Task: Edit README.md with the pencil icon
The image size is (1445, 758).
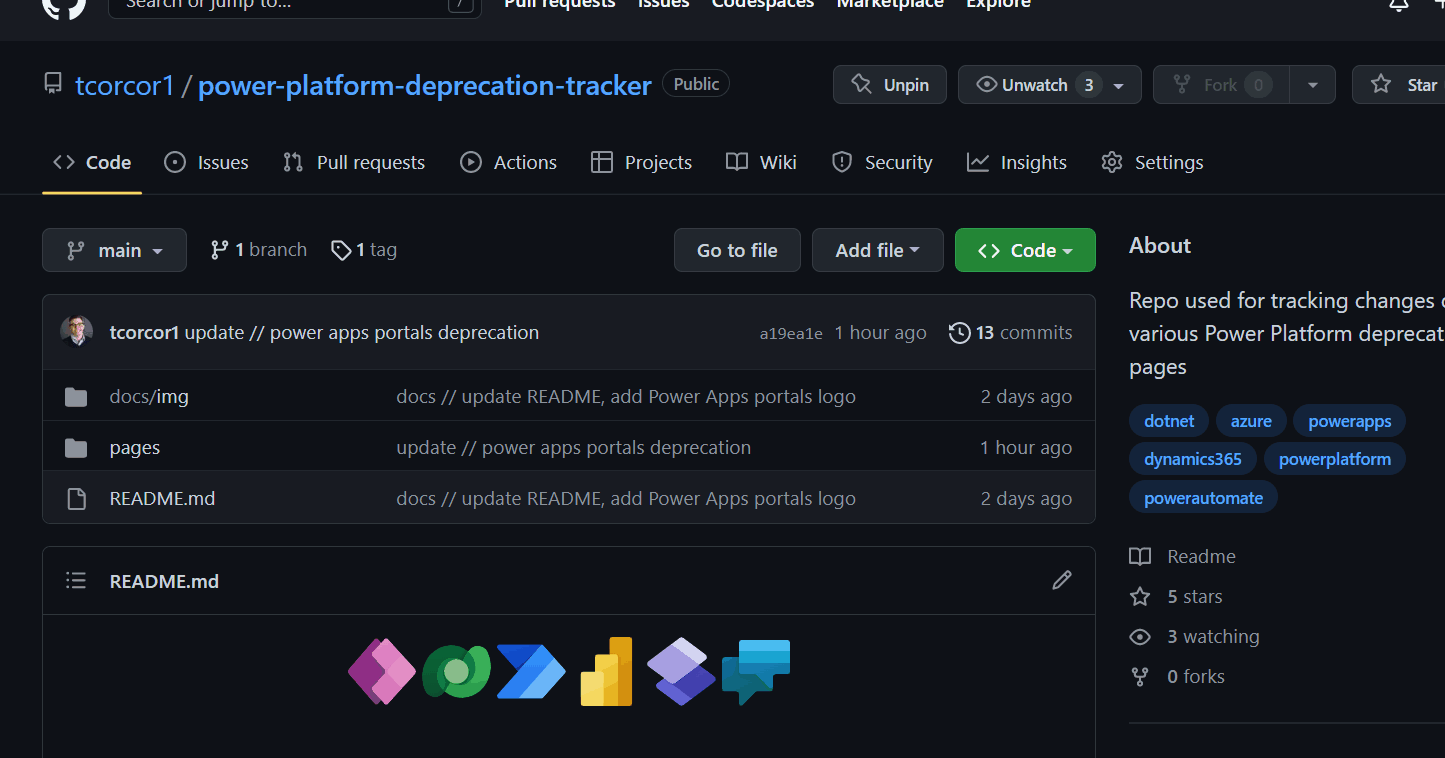Action: [1062, 580]
